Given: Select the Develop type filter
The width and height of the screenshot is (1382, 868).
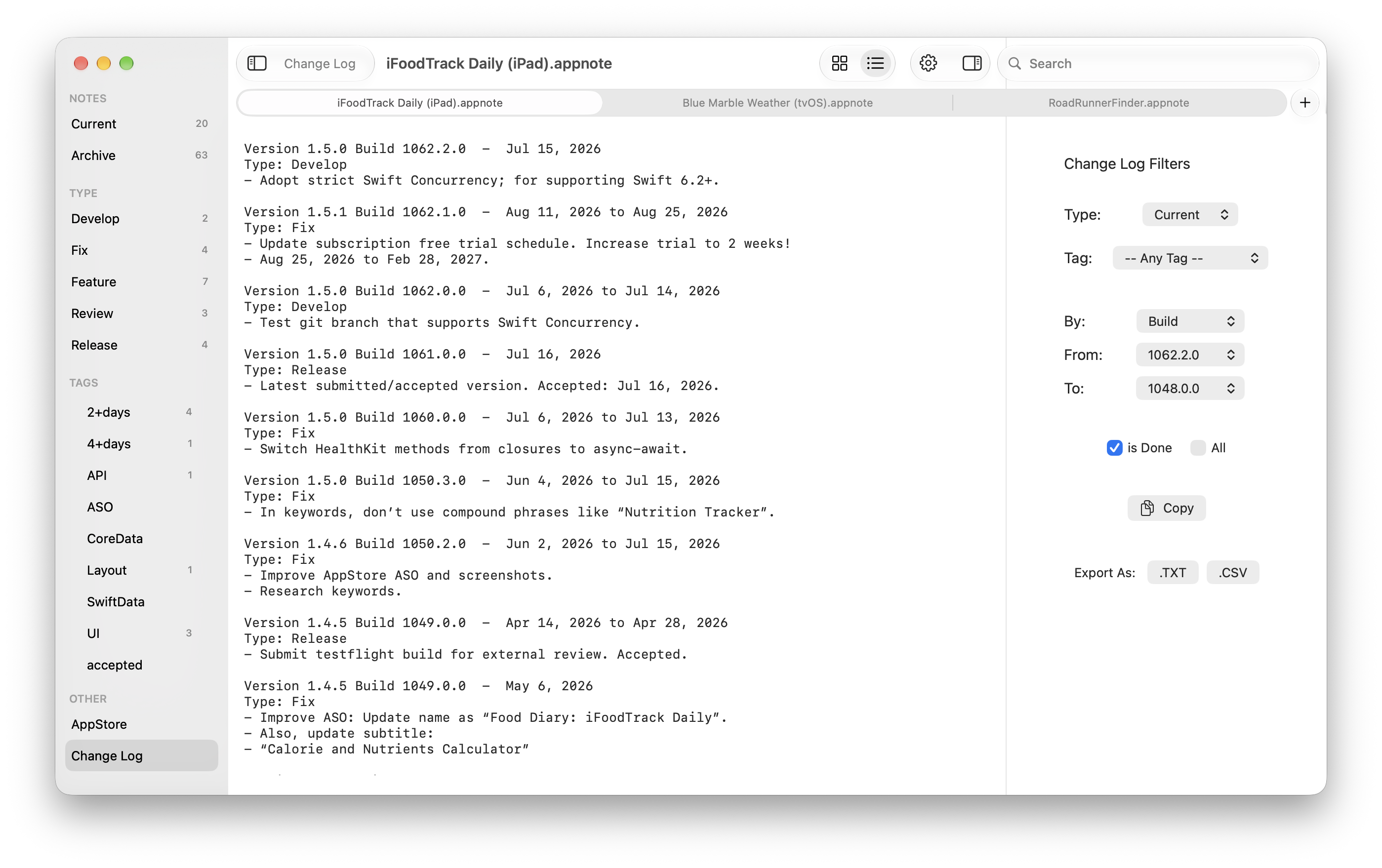Looking at the screenshot, I should (x=141, y=219).
